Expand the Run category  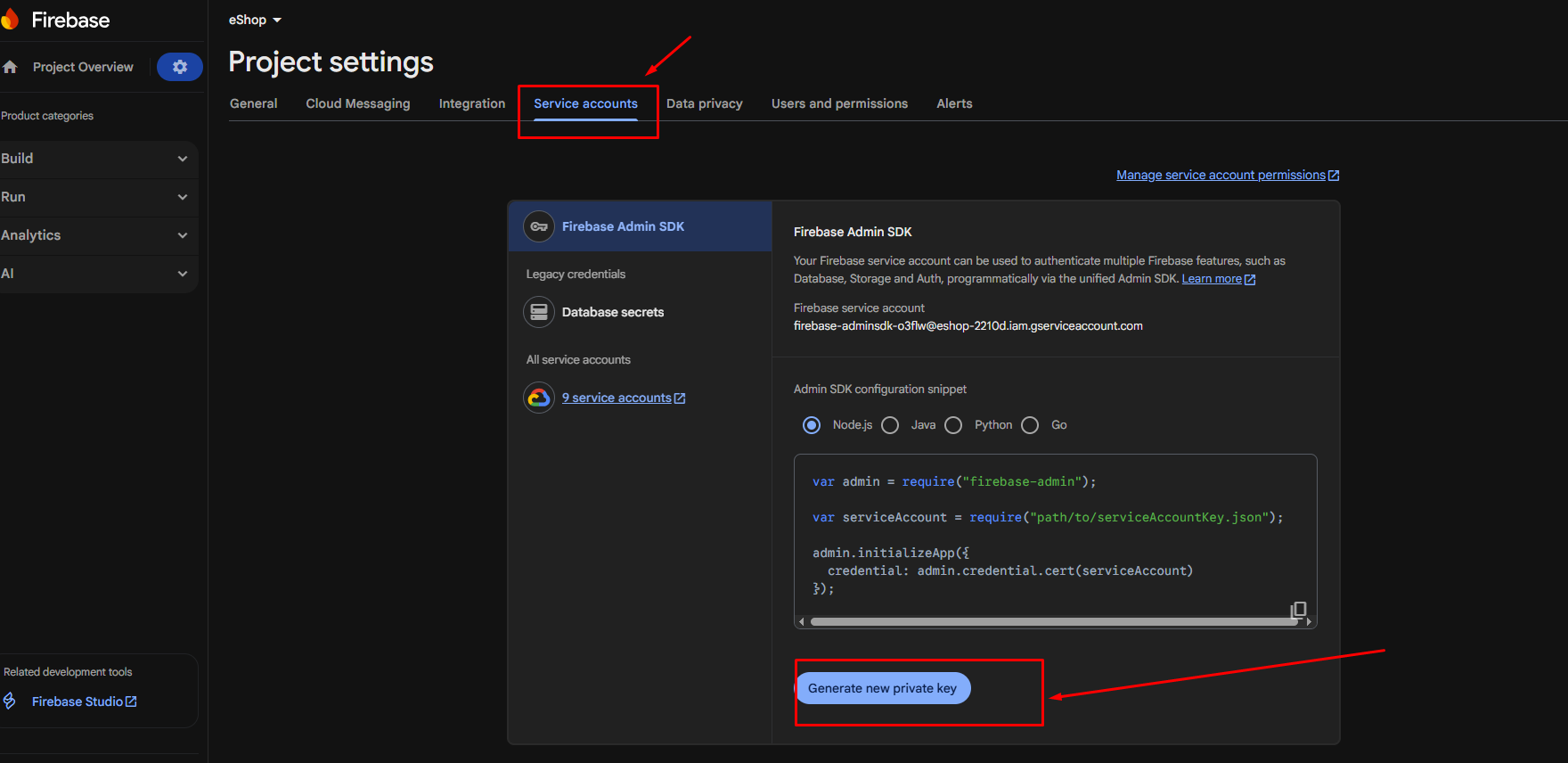97,197
